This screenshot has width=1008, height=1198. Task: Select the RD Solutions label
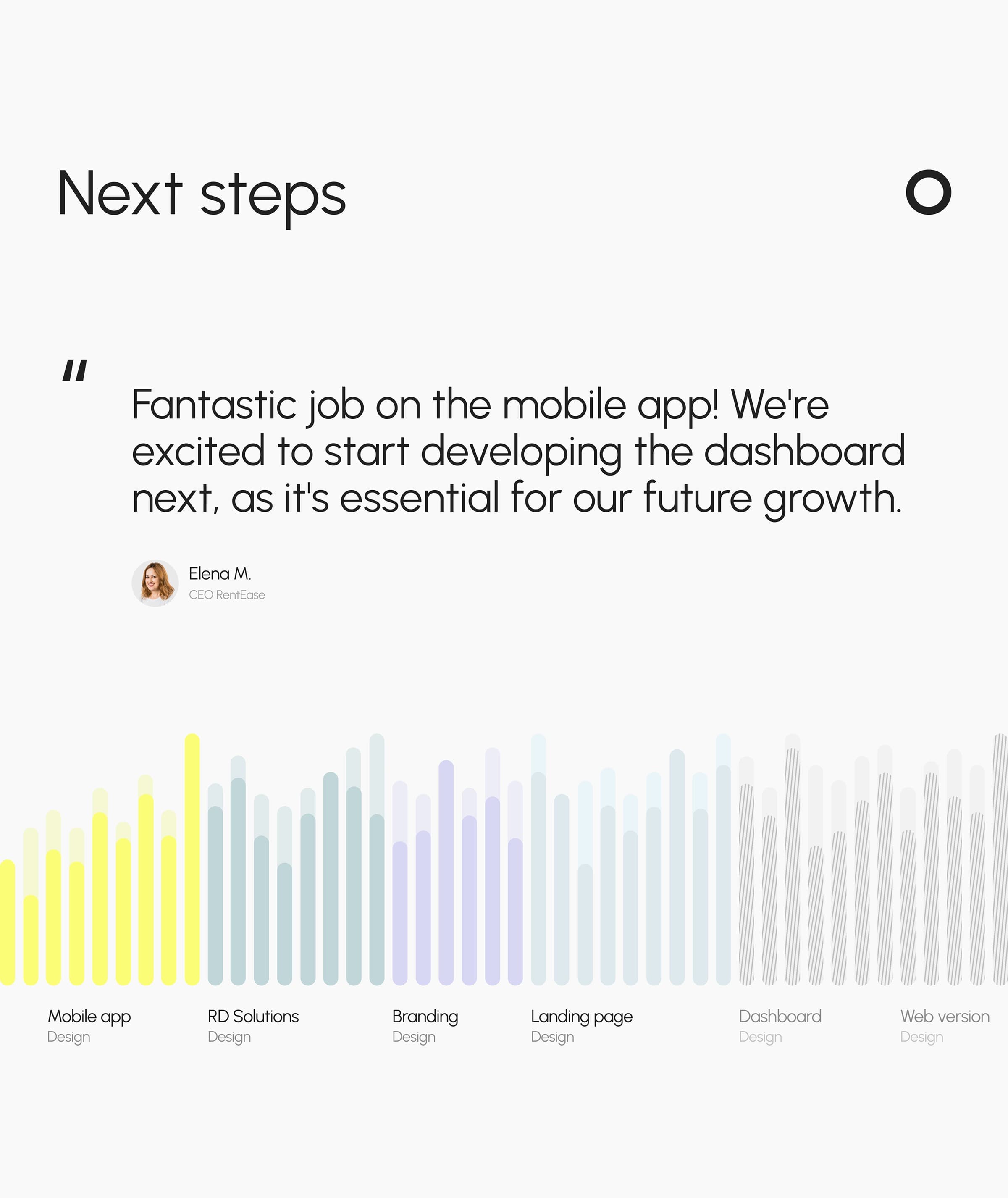[x=253, y=1016]
